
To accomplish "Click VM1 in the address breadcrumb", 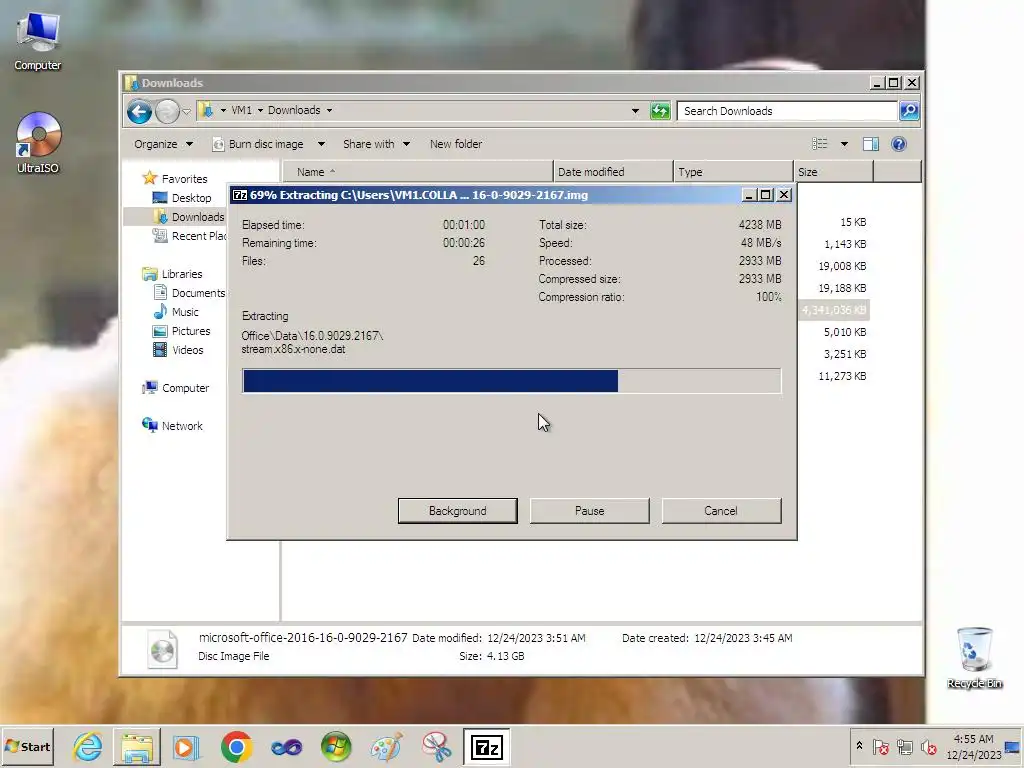I will coord(241,110).
